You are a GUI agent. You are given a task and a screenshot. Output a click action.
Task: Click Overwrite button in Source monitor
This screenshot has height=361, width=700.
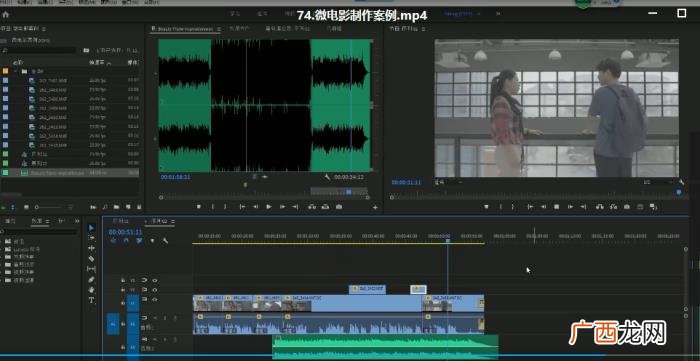[x=325, y=207]
